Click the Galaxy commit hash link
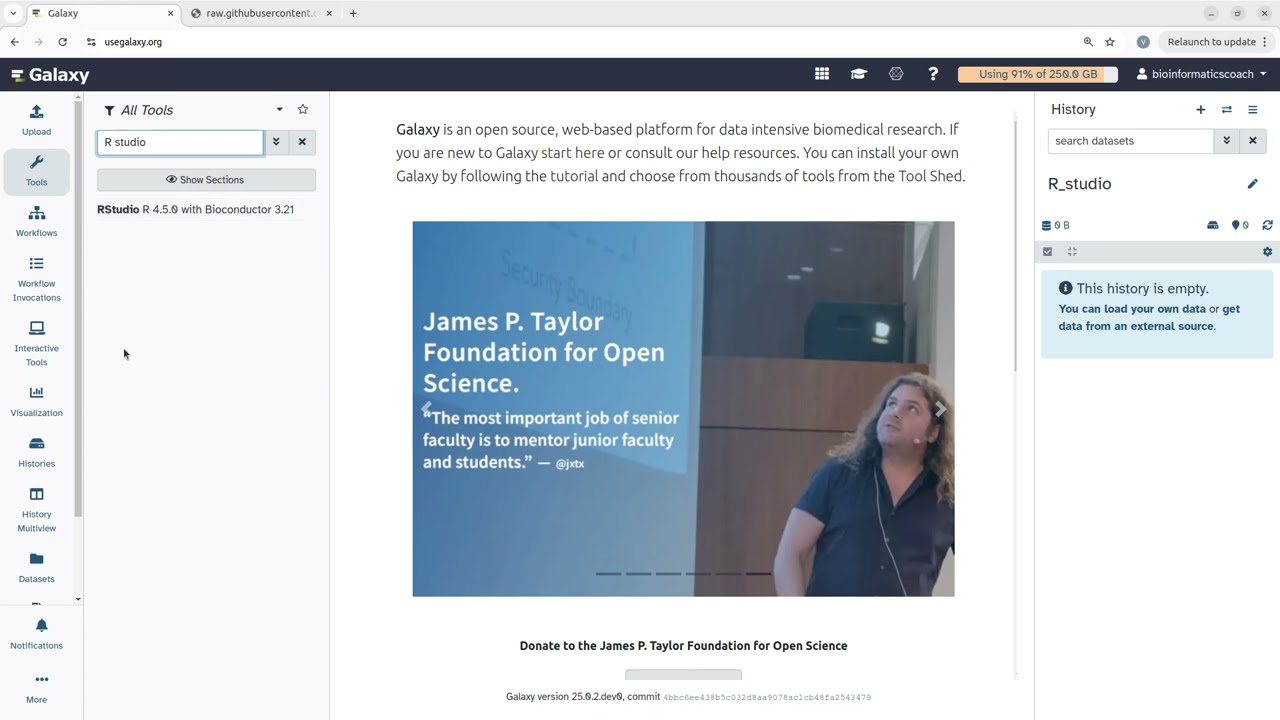Screen dimensions: 1280x720 (767, 697)
